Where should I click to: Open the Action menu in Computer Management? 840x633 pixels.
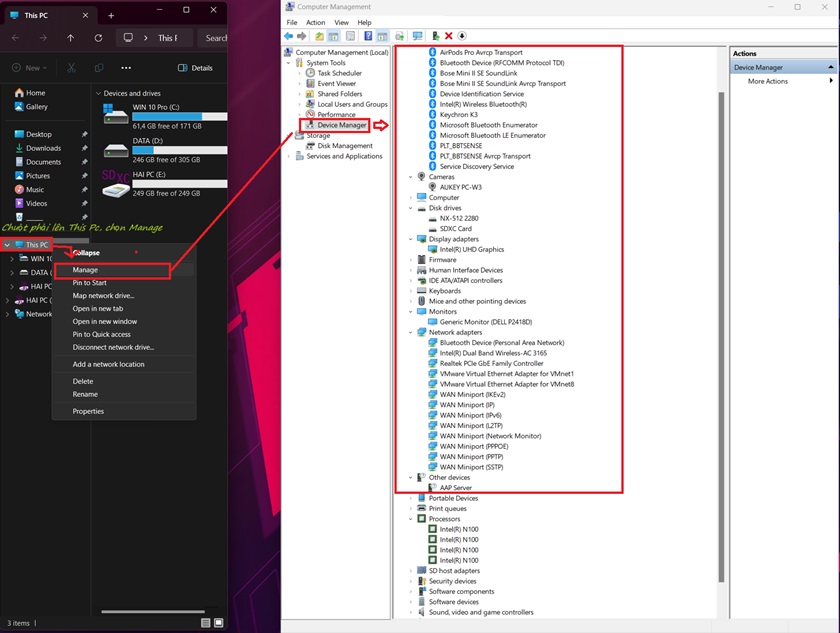pos(315,22)
